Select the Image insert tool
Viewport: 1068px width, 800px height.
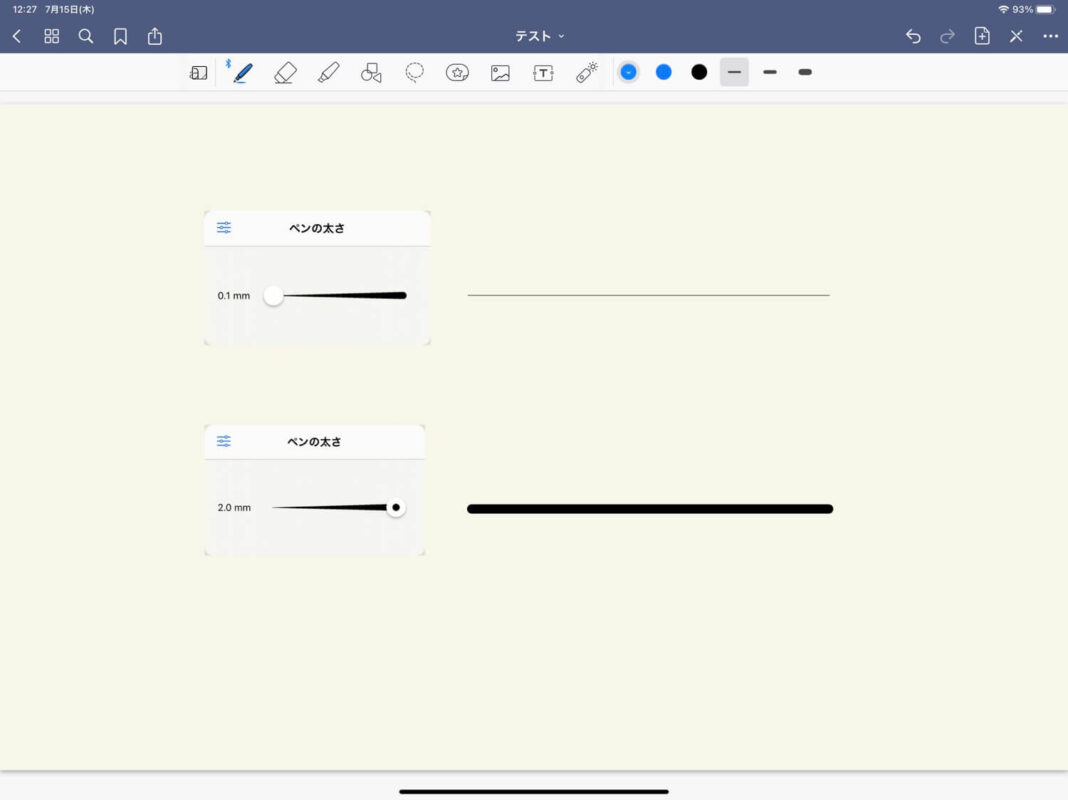[x=500, y=72]
